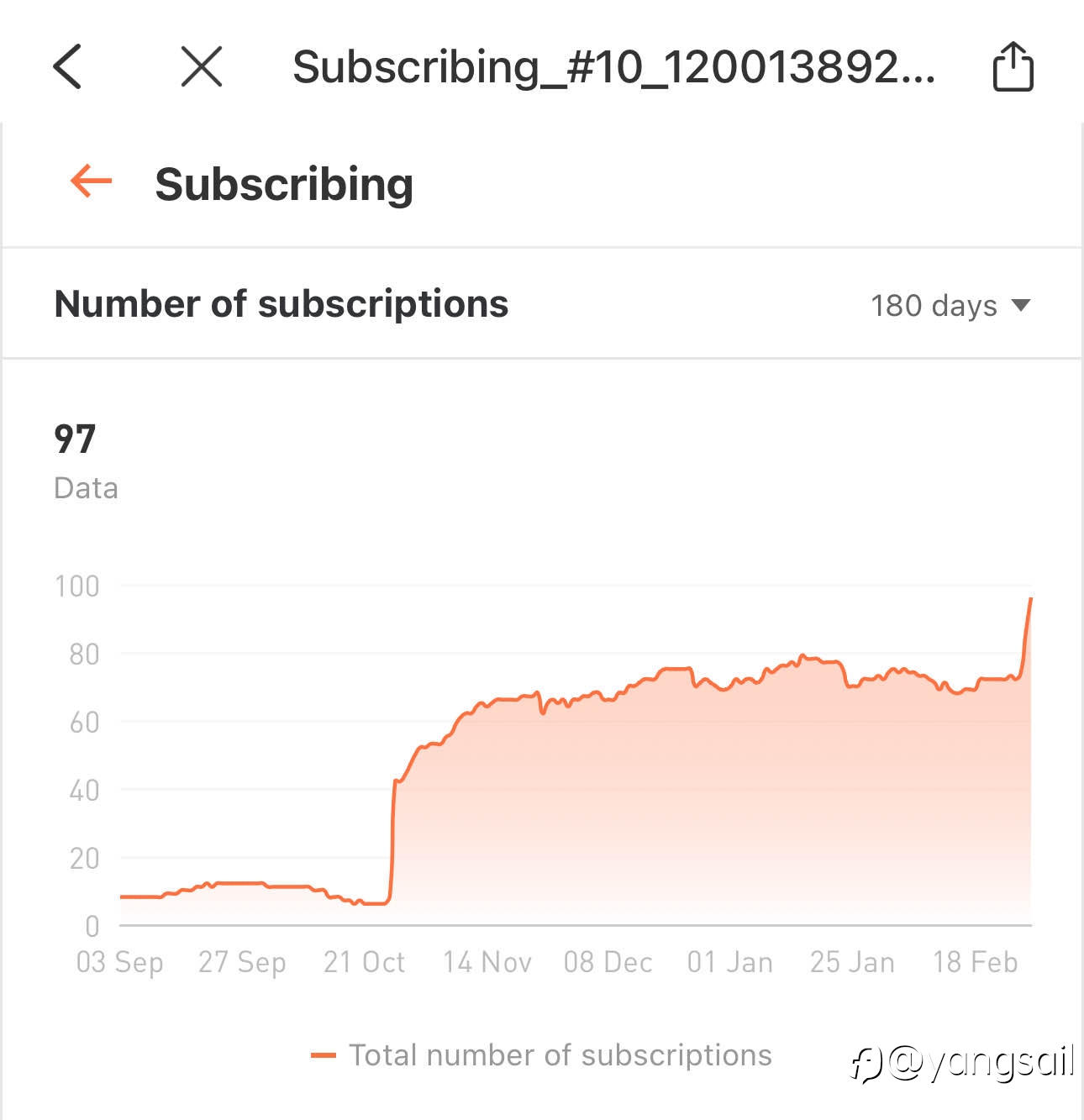Open the 180 days period dropdown
Screen dimensions: 1084x1120
pos(950,305)
